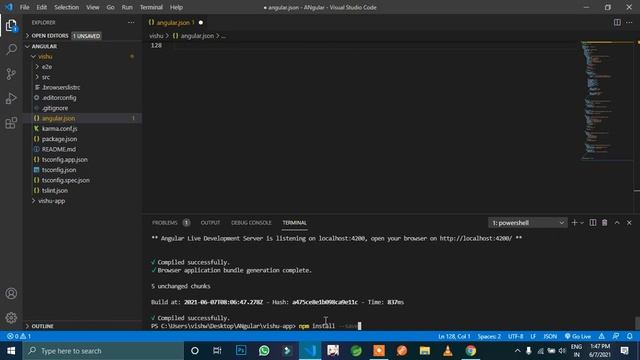
Task: Click the Type here to search box
Action: pyautogui.click(x=103, y=351)
